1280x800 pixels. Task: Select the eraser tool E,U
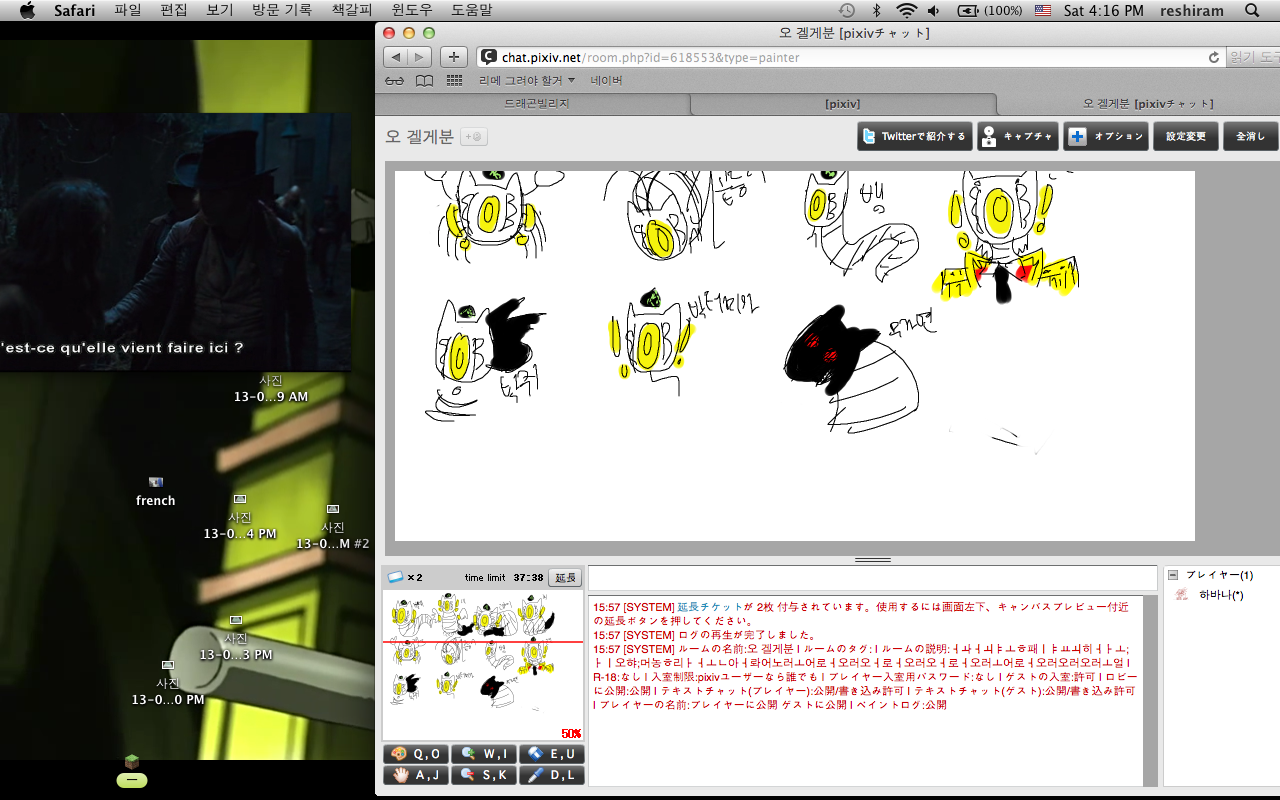coord(552,754)
